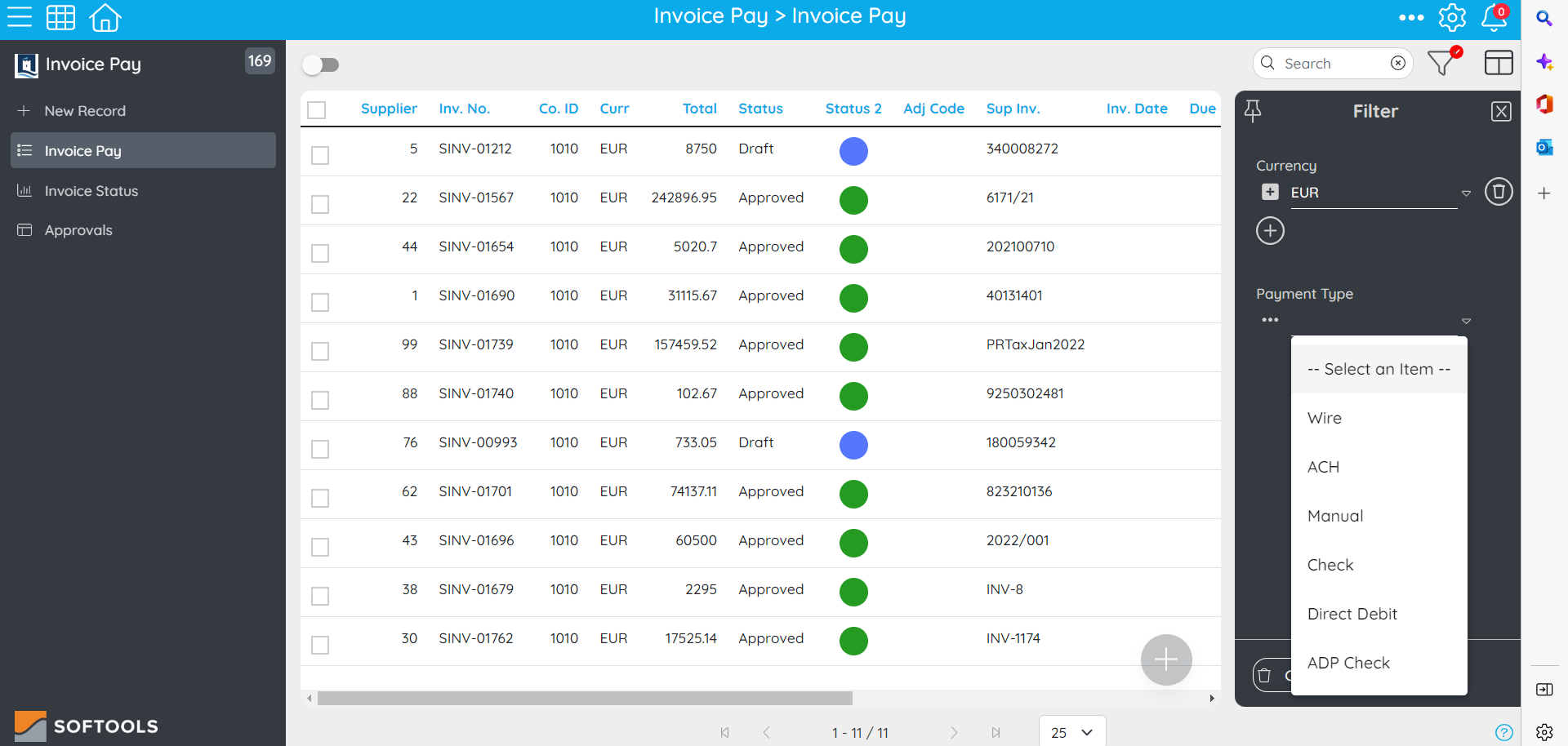
Task: Delete the Currency filter with trash icon
Action: click(1499, 192)
